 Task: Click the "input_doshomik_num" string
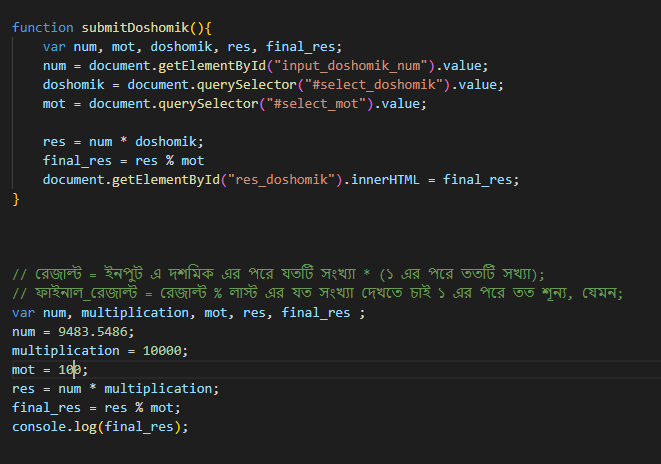344,66
